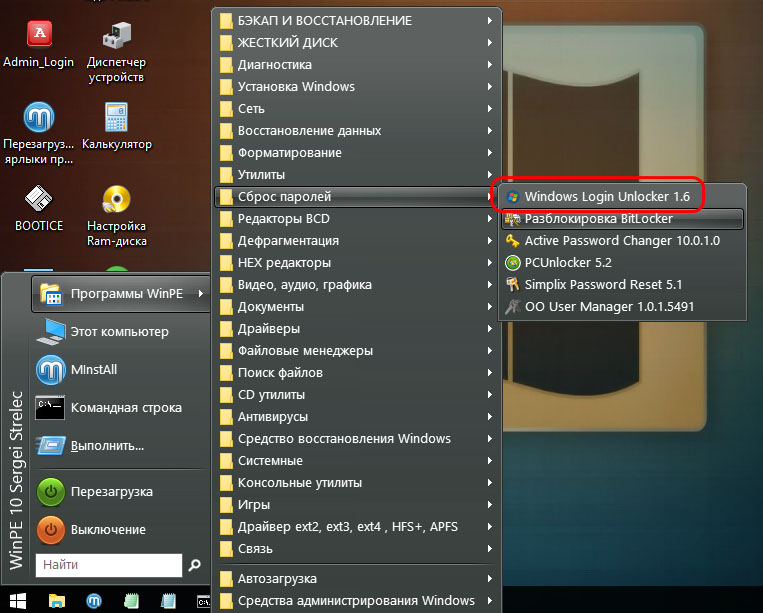763x613 pixels.
Task: Open Редакторы BCD folder
Action: (358, 219)
